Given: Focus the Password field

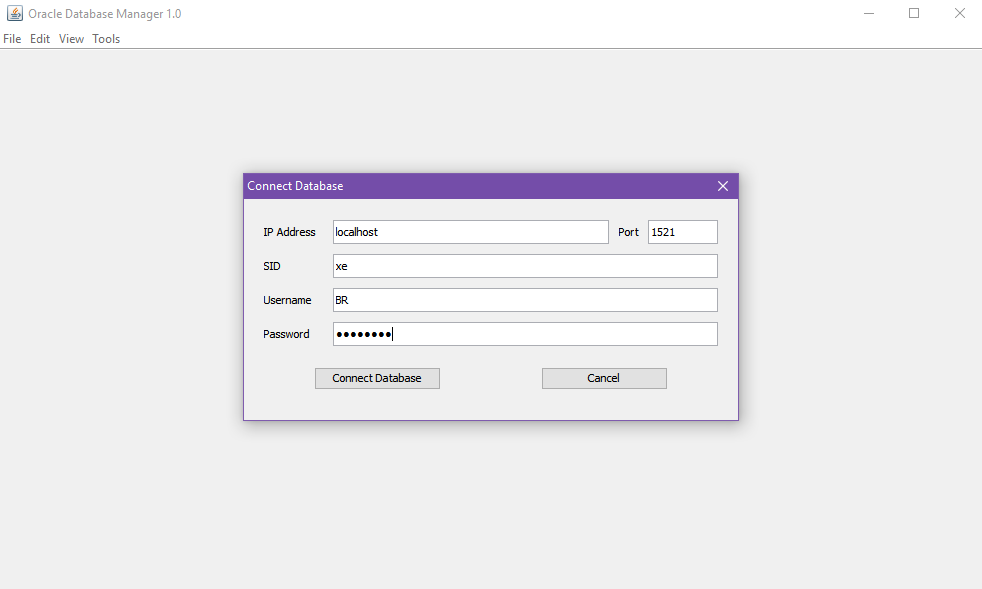Looking at the screenshot, I should point(525,334).
